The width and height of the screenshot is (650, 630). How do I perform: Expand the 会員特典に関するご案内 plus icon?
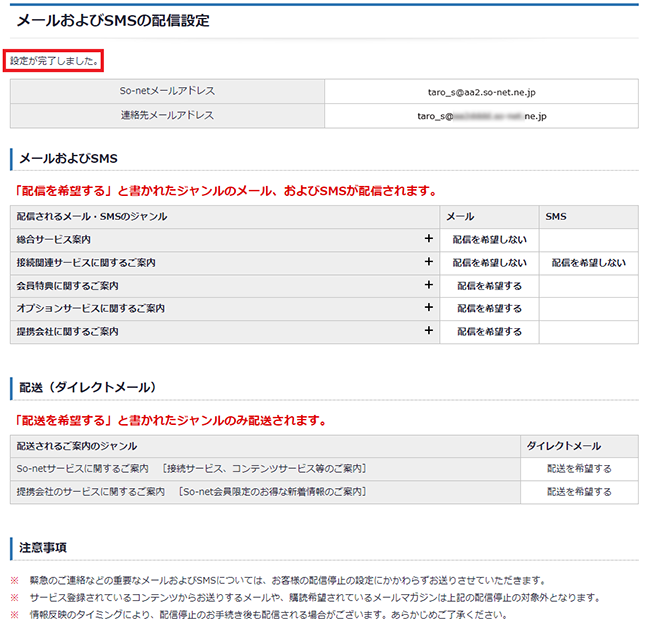tap(428, 286)
